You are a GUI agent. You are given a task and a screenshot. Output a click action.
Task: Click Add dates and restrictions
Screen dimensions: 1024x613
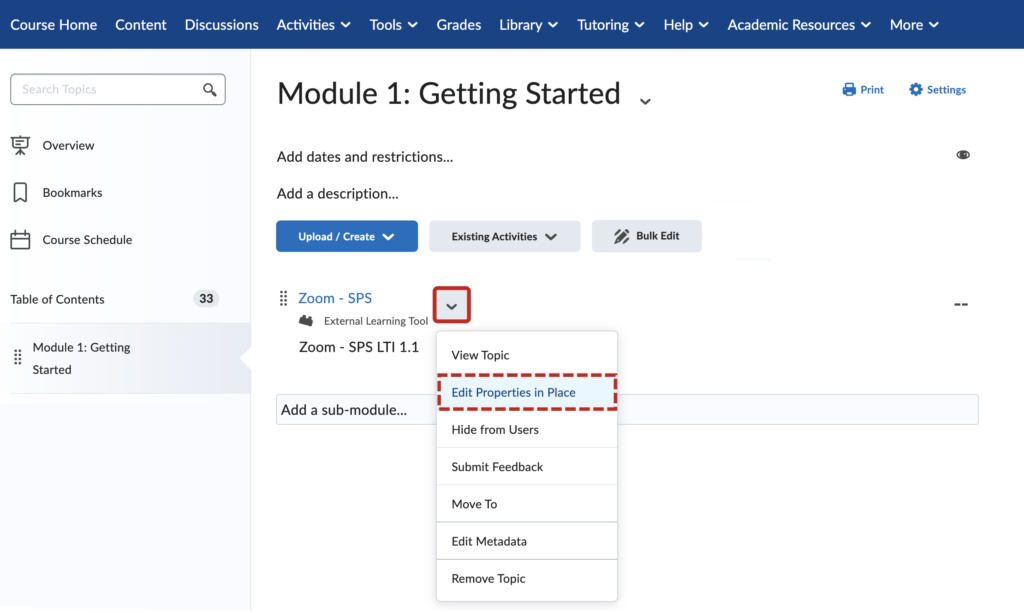[x=365, y=157]
